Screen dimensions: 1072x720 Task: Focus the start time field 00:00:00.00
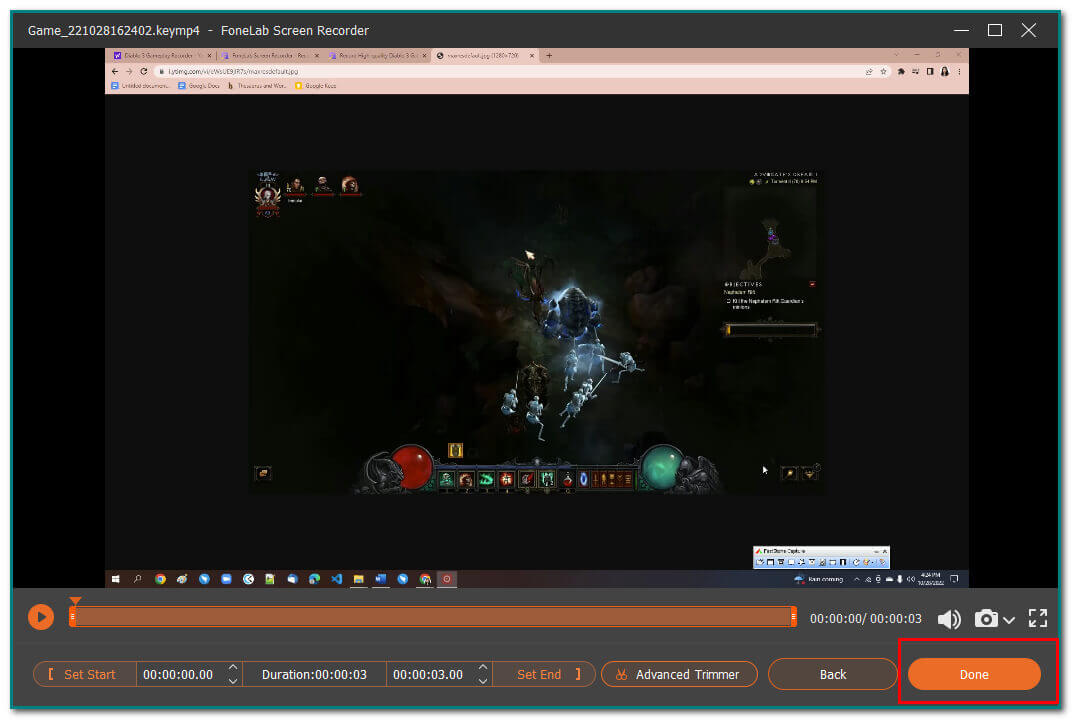click(x=178, y=674)
